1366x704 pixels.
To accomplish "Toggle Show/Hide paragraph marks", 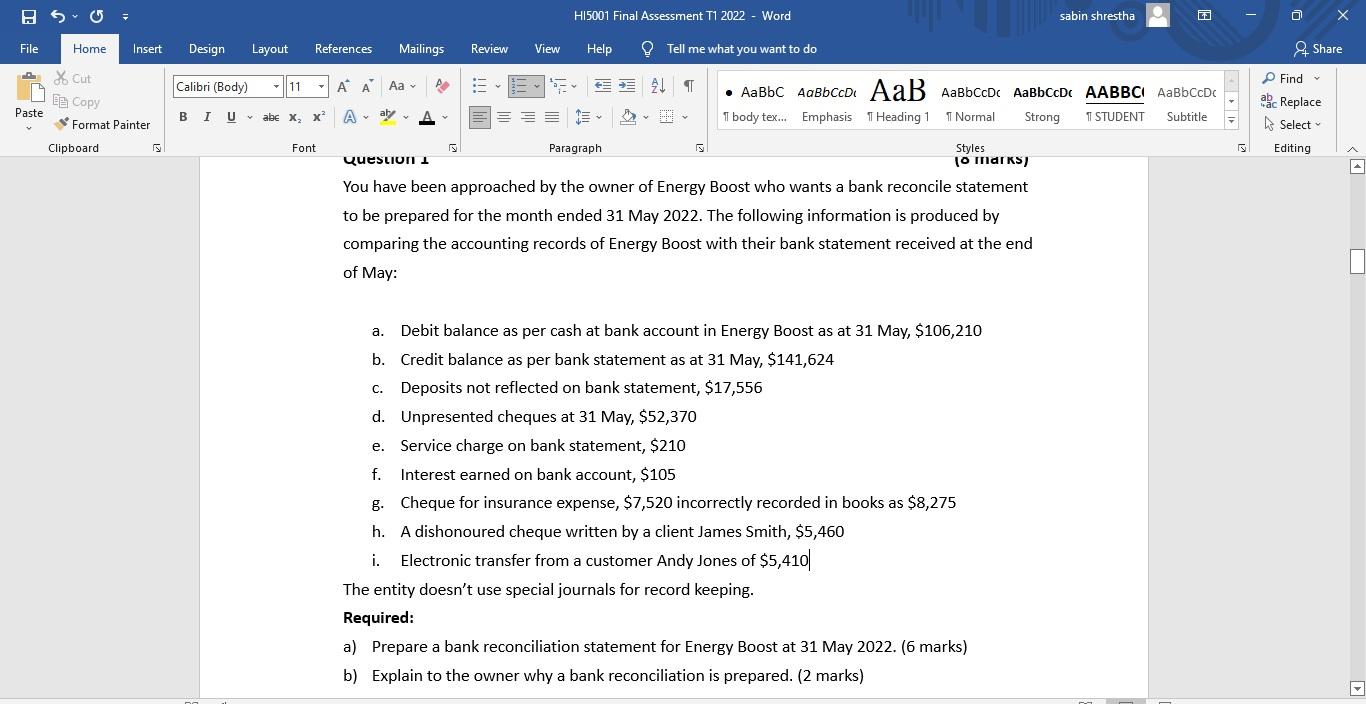I will point(688,86).
